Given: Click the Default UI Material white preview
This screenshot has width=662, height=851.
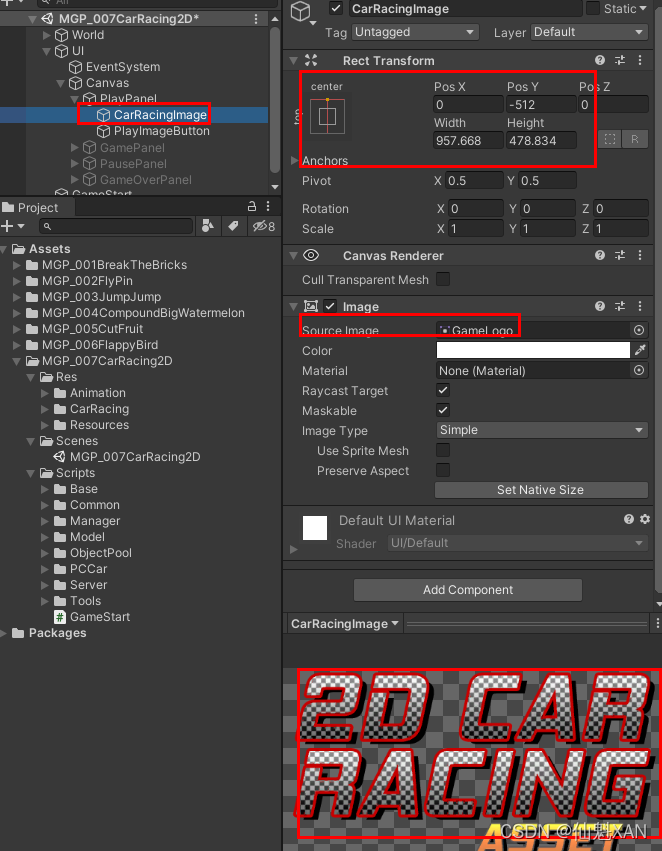Looking at the screenshot, I should pos(315,528).
